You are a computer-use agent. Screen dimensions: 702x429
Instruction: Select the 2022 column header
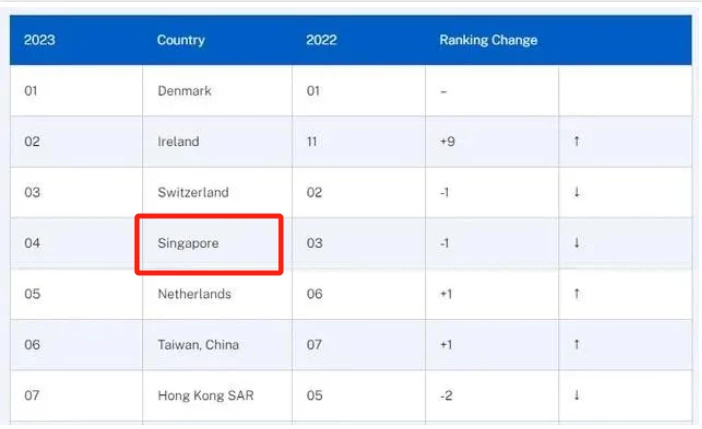click(x=321, y=40)
